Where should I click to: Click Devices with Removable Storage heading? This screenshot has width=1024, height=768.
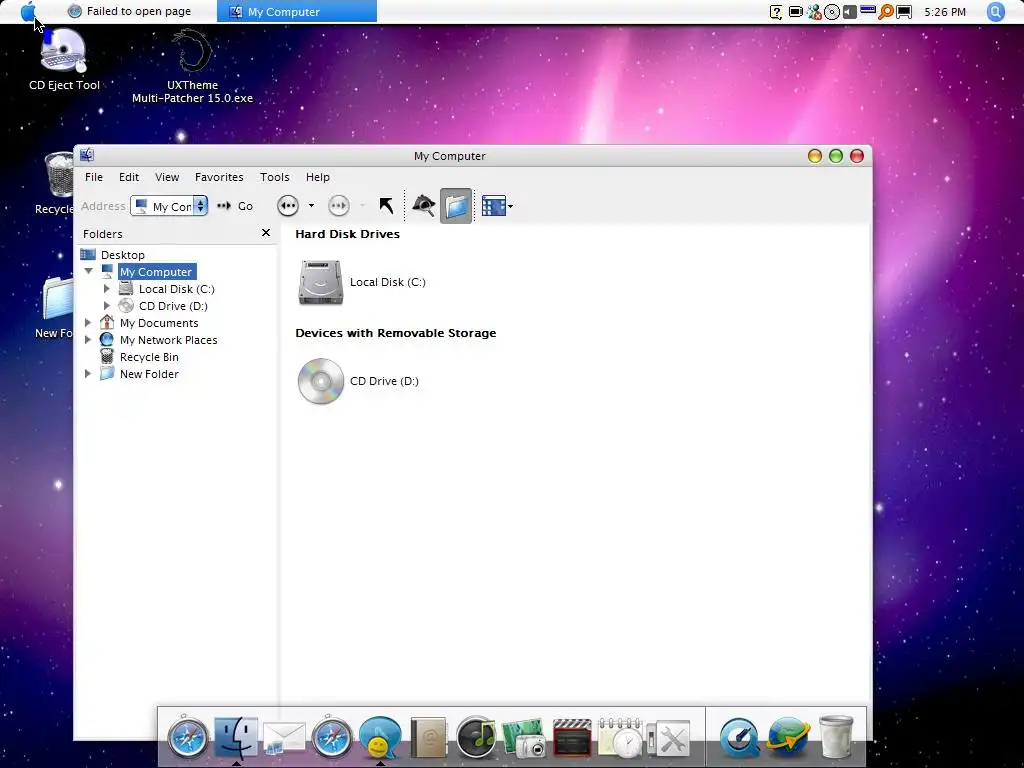[x=396, y=333]
